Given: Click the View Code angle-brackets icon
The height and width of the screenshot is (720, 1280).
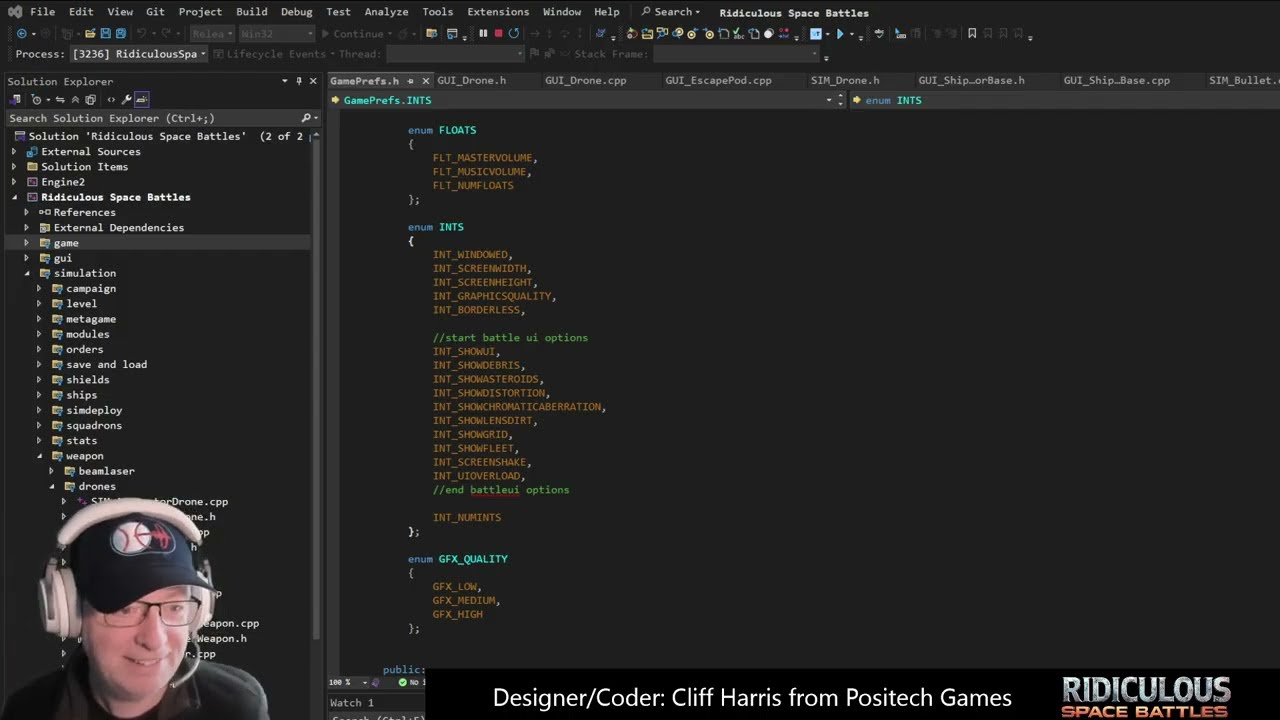Looking at the screenshot, I should 111,100.
